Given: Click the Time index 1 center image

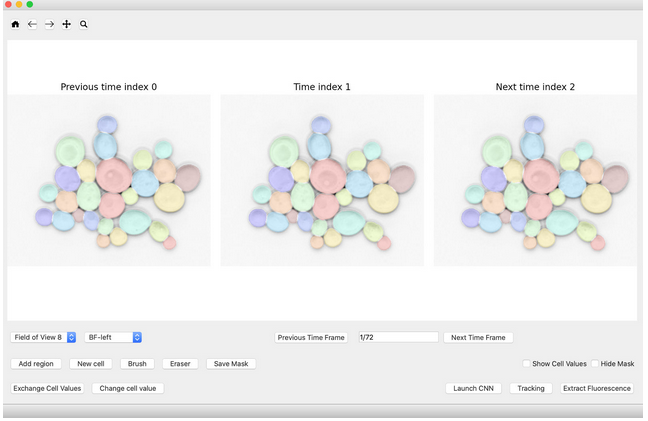Looking at the screenshot, I should pyautogui.click(x=322, y=181).
